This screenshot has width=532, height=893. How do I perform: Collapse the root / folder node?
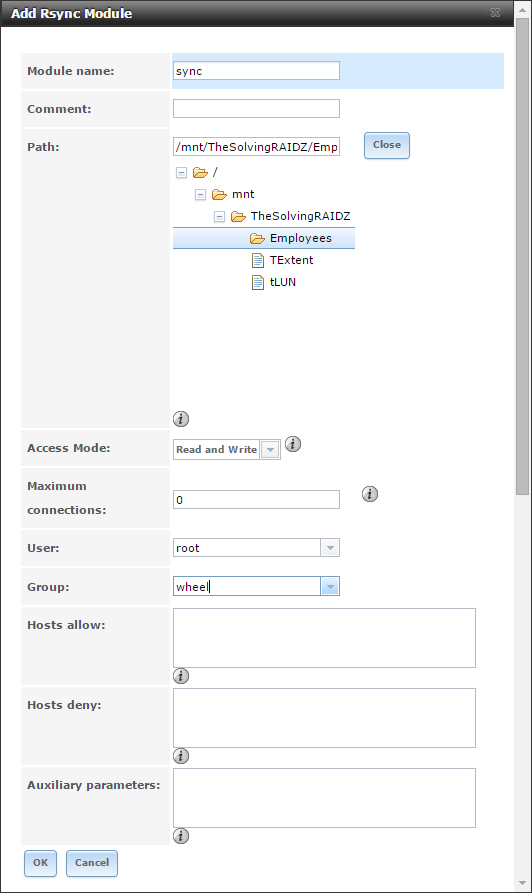coord(181,173)
